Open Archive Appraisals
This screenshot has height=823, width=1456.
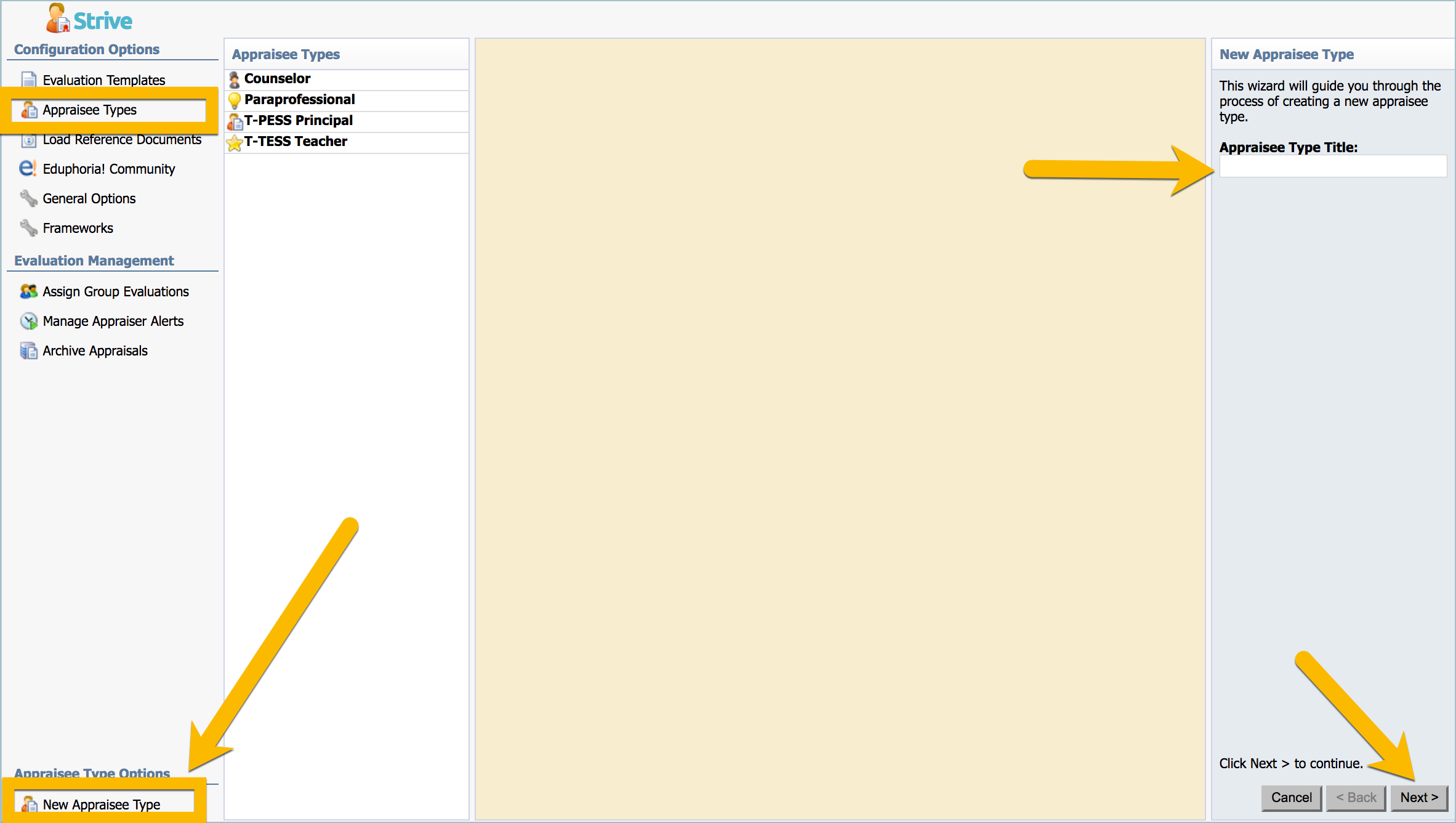pyautogui.click(x=95, y=351)
